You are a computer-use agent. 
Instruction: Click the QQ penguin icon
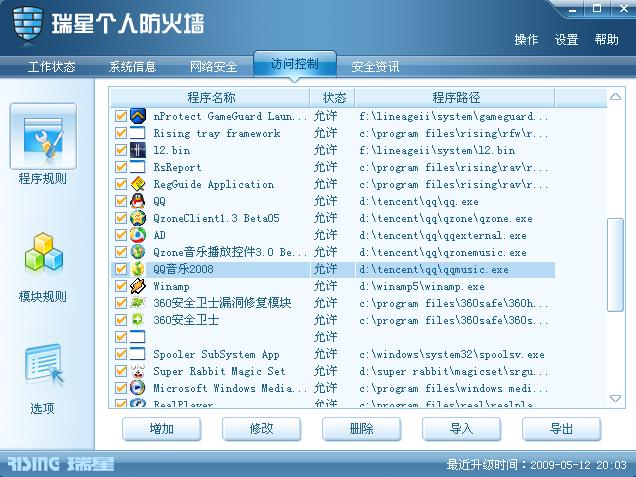tap(138, 201)
